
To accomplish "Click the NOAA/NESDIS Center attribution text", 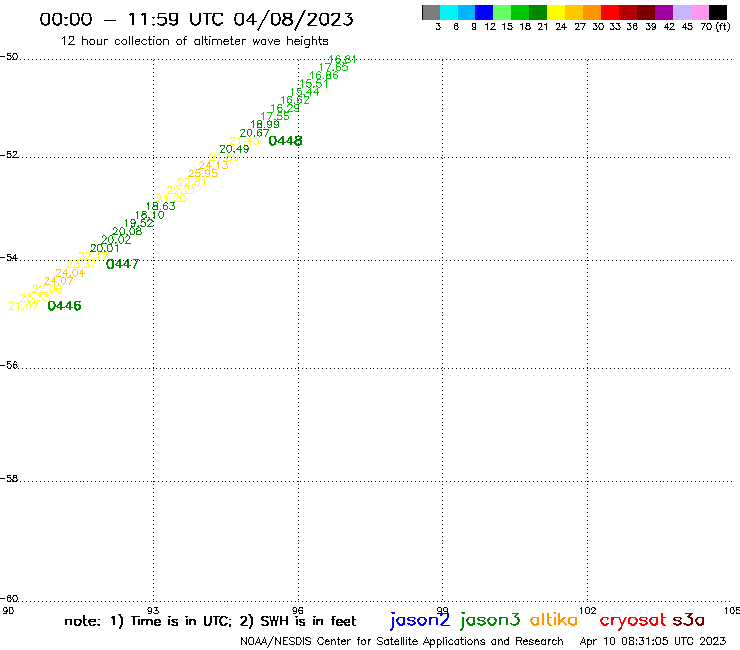I will point(402,642).
